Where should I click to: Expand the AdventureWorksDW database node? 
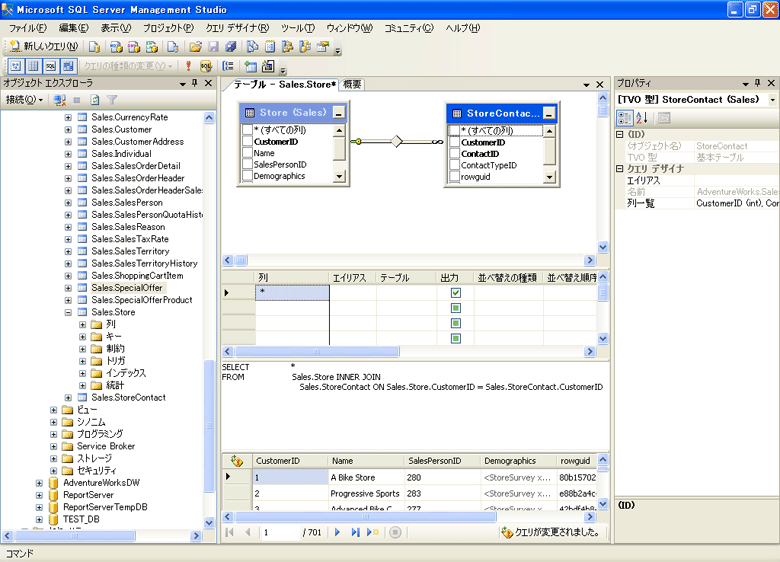[39, 483]
